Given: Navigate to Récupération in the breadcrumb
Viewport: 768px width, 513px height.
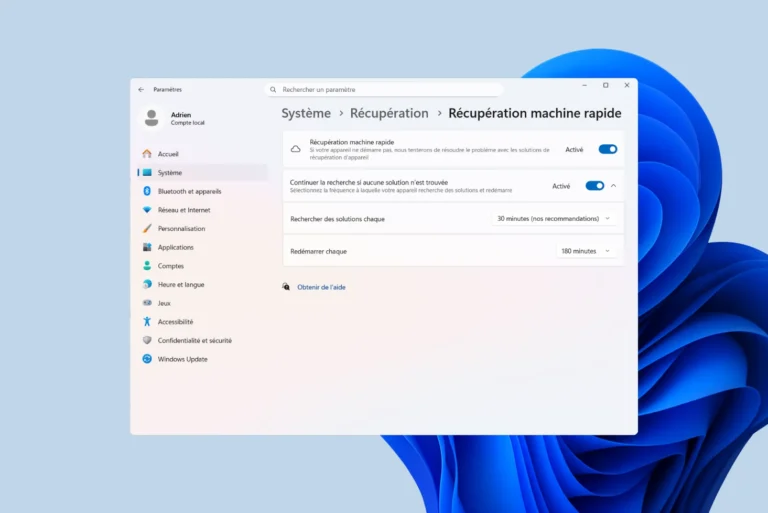Looking at the screenshot, I should point(389,113).
